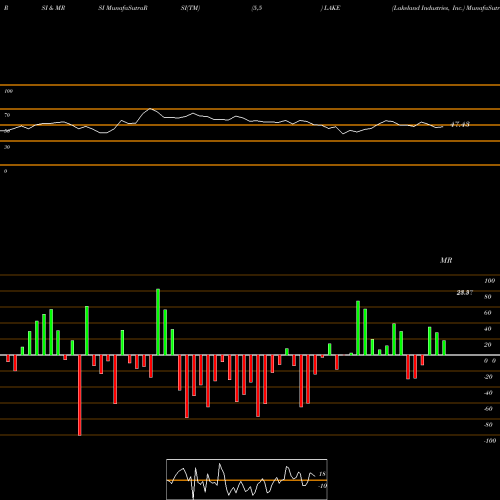Click the MR axis label 40
This screenshot has height=500, width=500.
pos(488,329)
